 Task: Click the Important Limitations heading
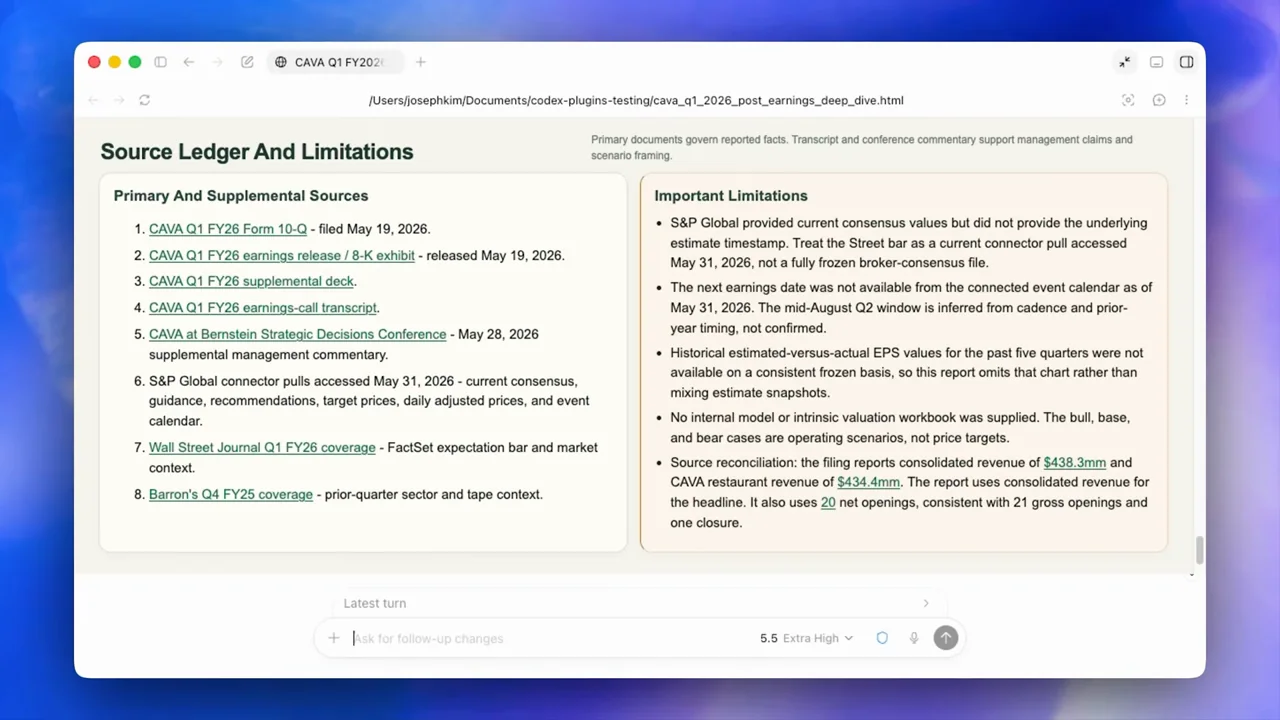[x=731, y=196]
